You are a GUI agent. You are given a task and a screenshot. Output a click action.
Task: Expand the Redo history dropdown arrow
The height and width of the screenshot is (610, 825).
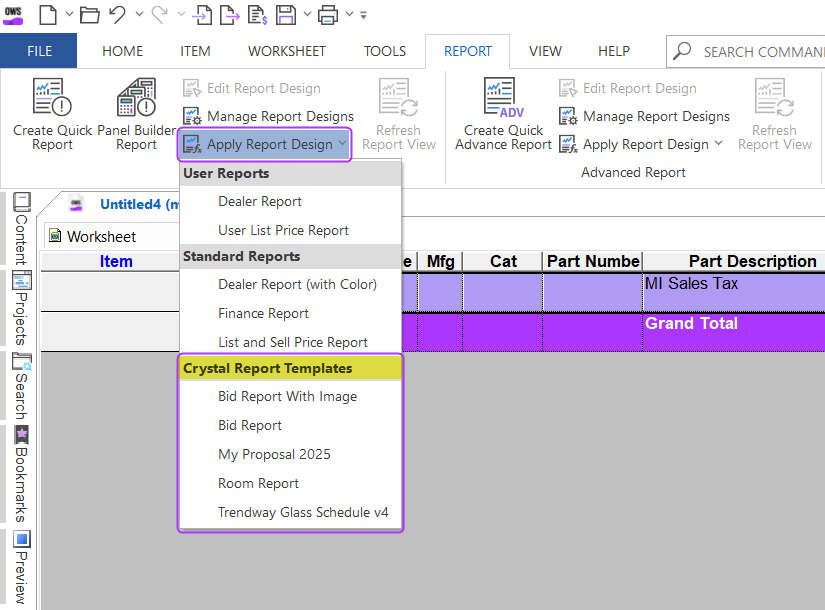[181, 14]
